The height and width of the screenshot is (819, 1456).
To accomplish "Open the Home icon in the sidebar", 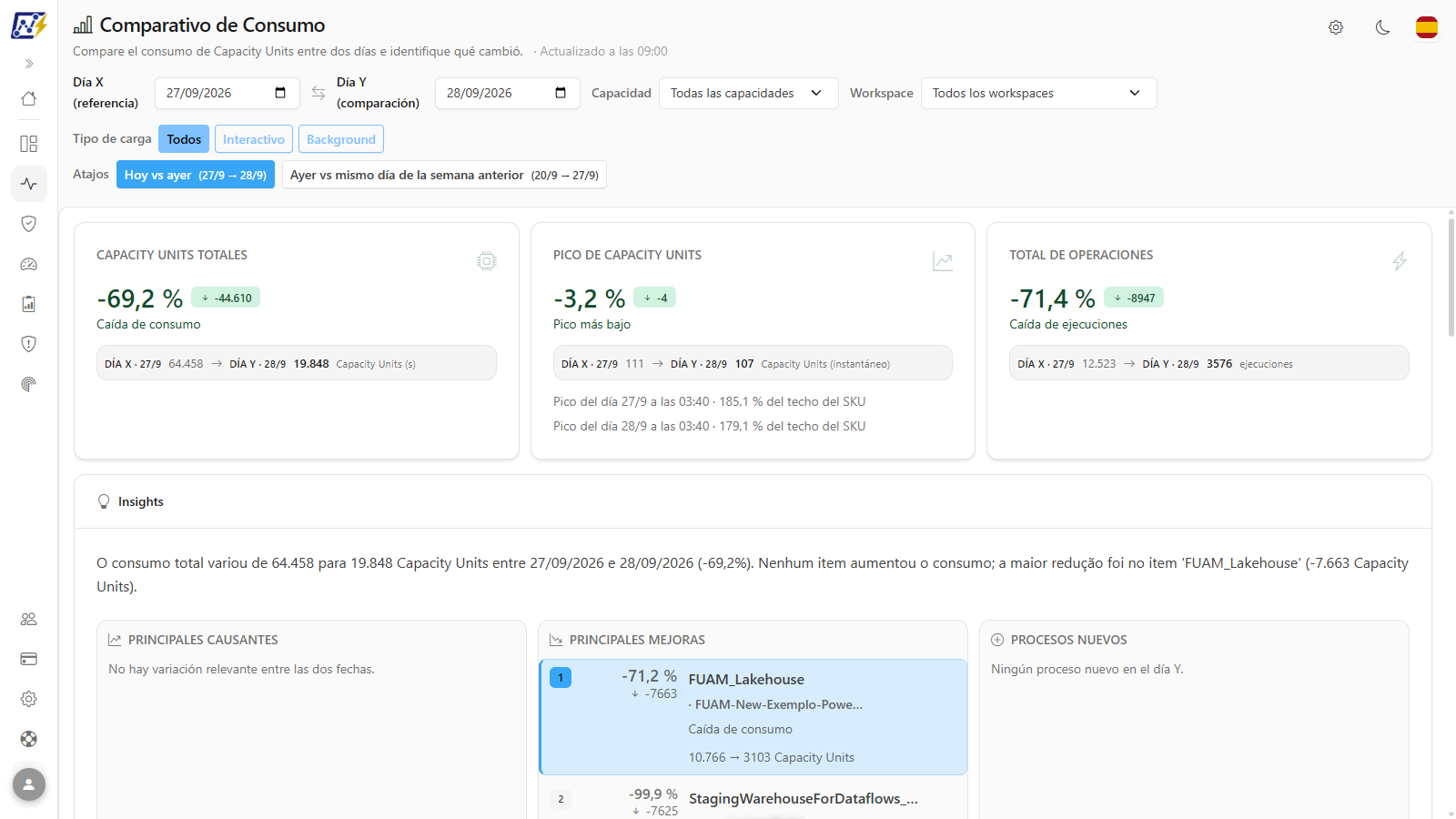I will pos(29,98).
